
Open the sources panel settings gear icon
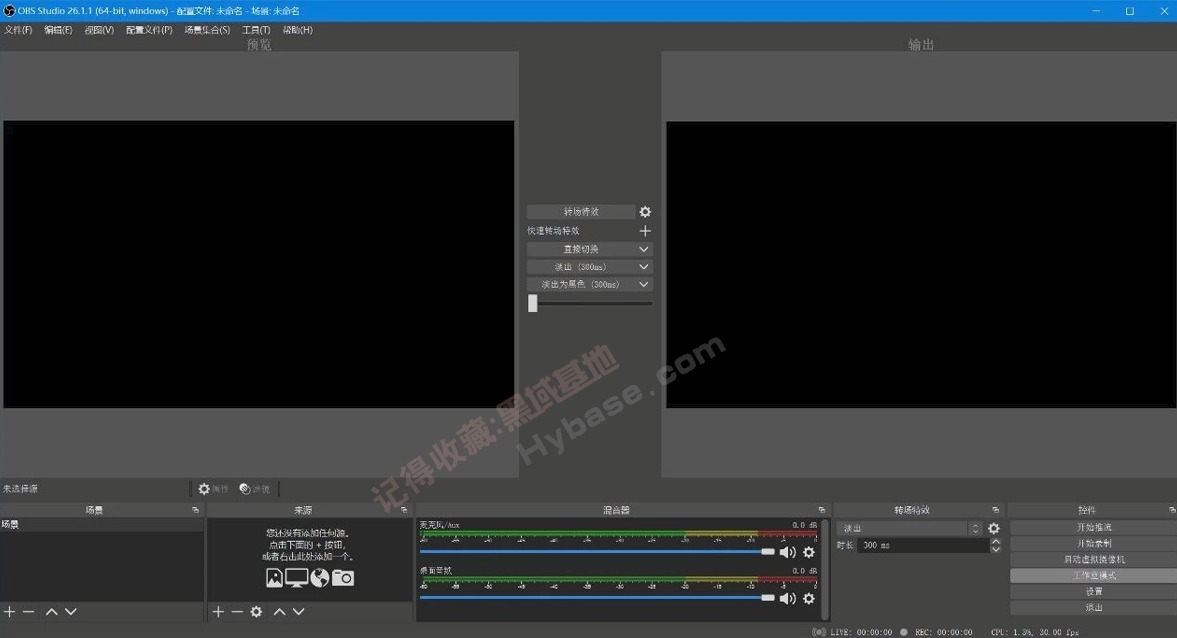[x=256, y=611]
